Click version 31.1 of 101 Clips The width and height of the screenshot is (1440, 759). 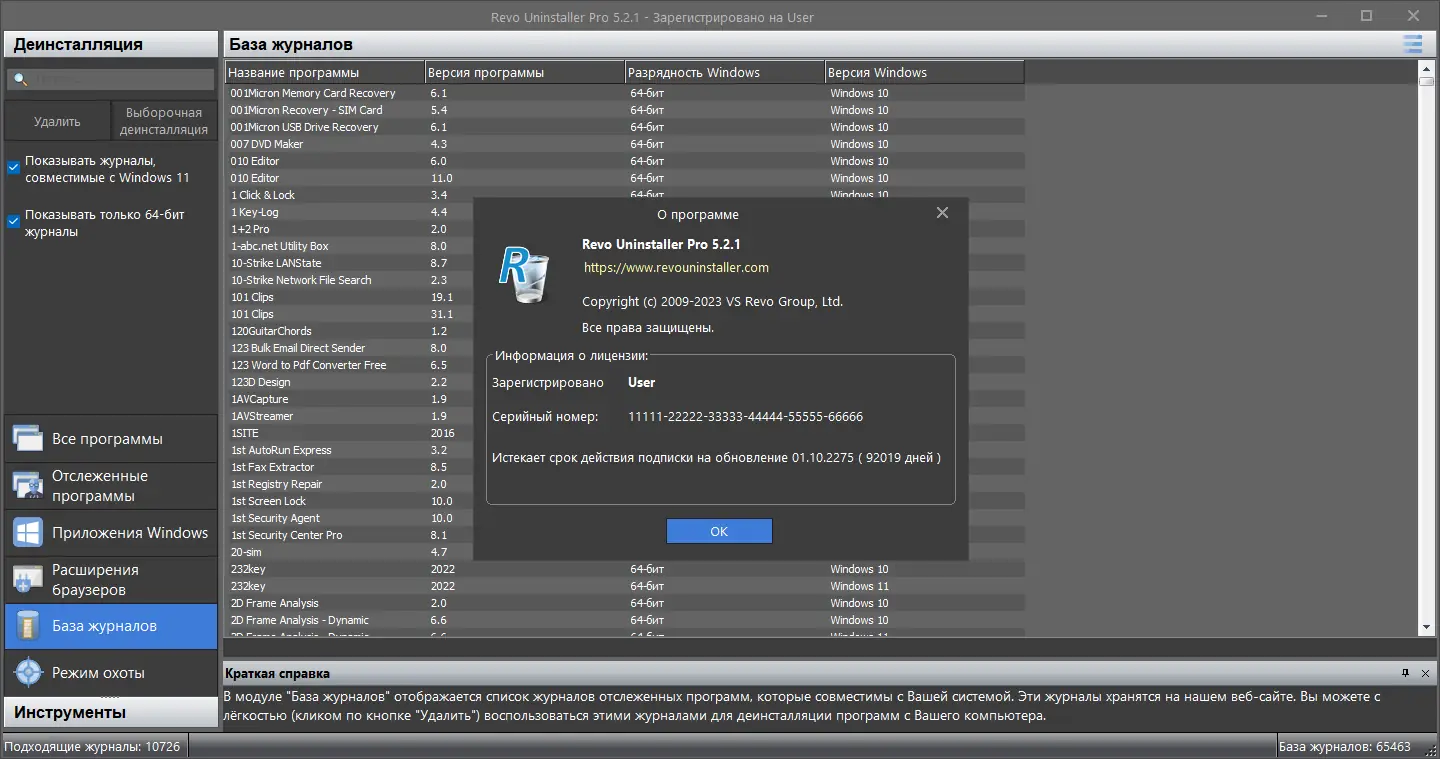coord(441,314)
